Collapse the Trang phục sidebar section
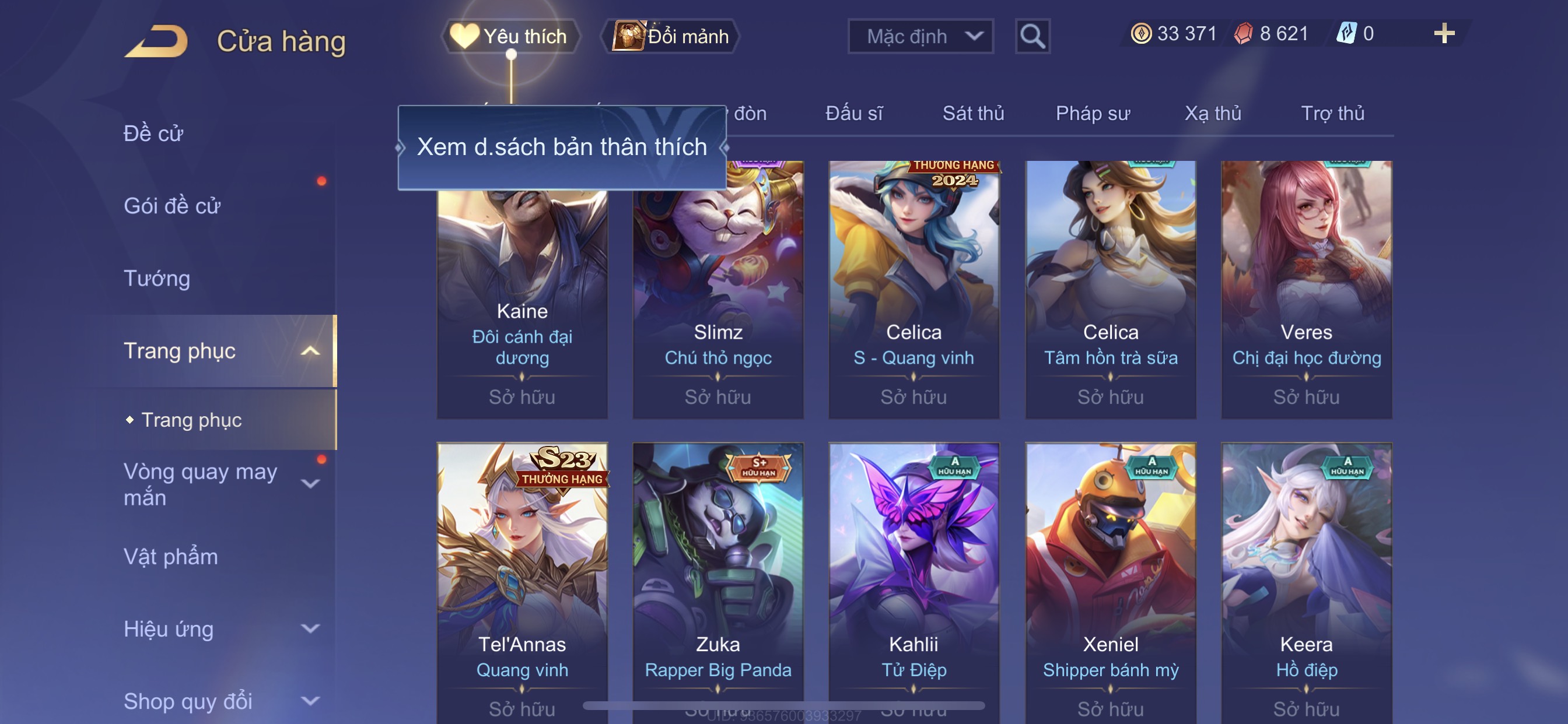Image resolution: width=1568 pixels, height=724 pixels. (x=310, y=351)
